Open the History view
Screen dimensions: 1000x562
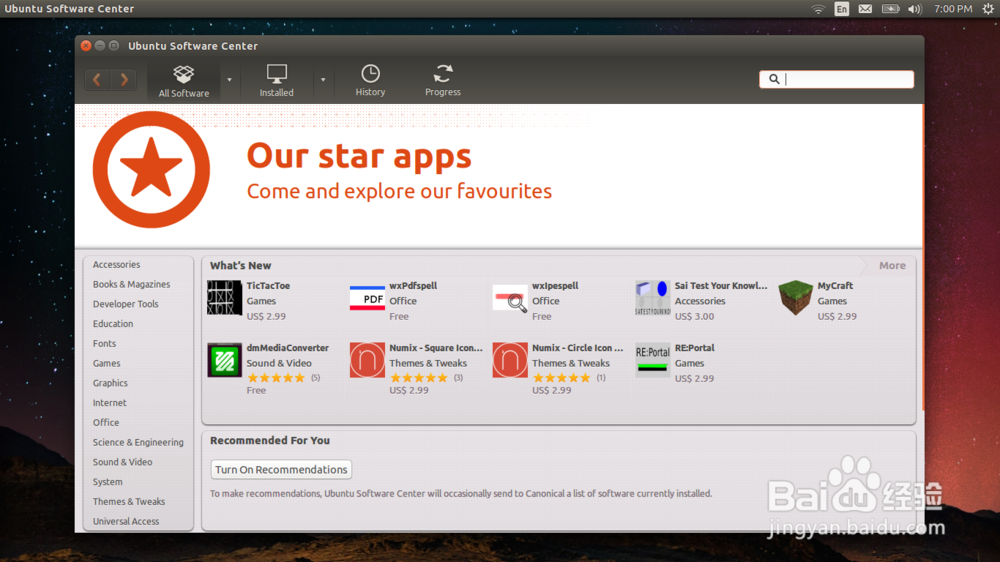point(370,81)
